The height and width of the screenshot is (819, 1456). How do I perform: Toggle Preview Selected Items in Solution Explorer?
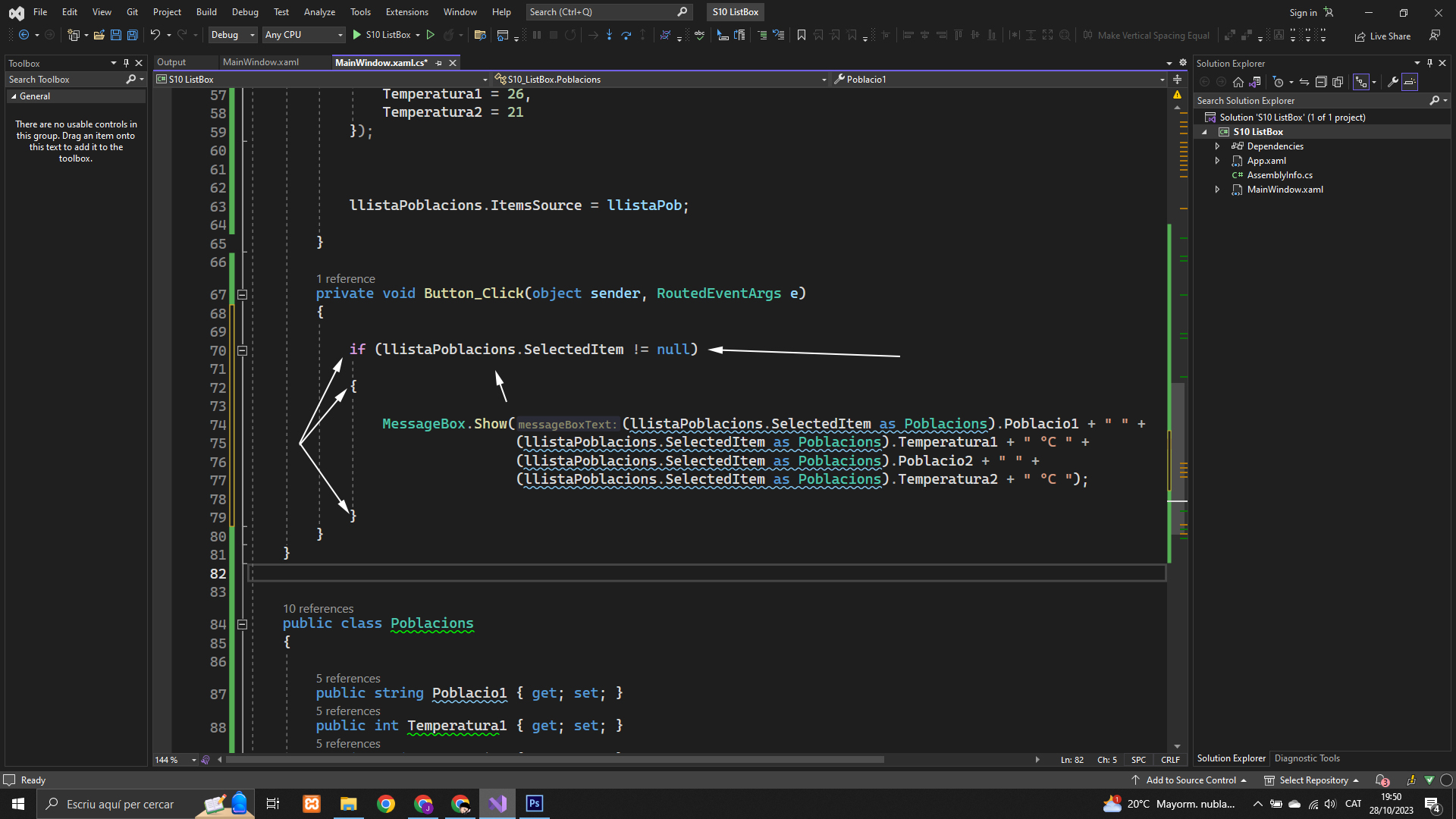(1410, 82)
